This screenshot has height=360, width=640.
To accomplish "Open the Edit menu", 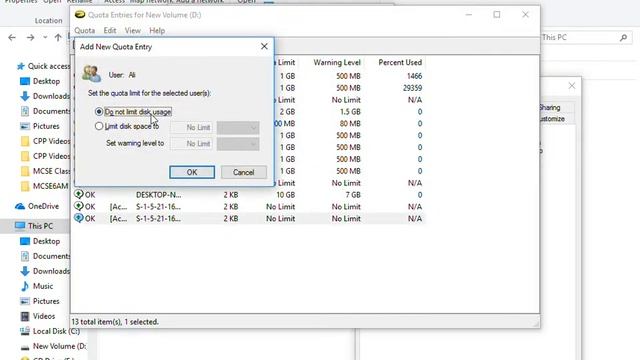I will pos(109,31).
